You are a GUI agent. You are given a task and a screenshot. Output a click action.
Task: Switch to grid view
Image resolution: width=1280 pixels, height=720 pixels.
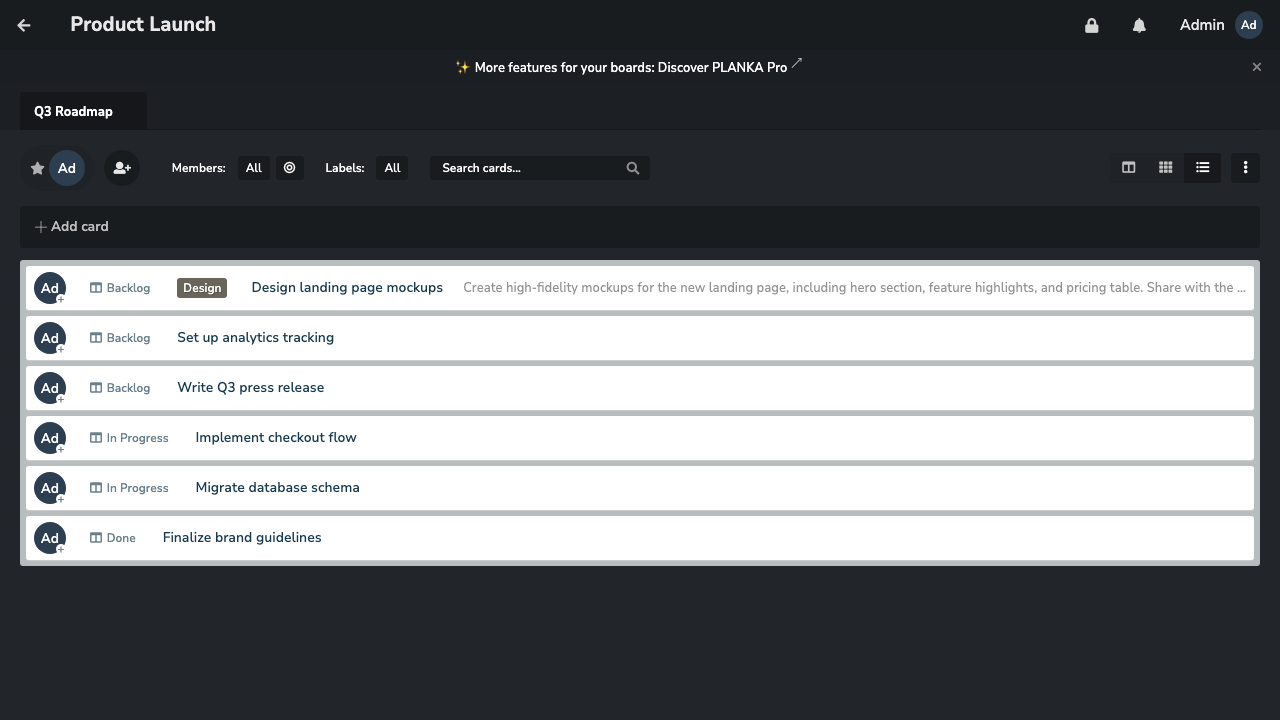coord(1166,168)
